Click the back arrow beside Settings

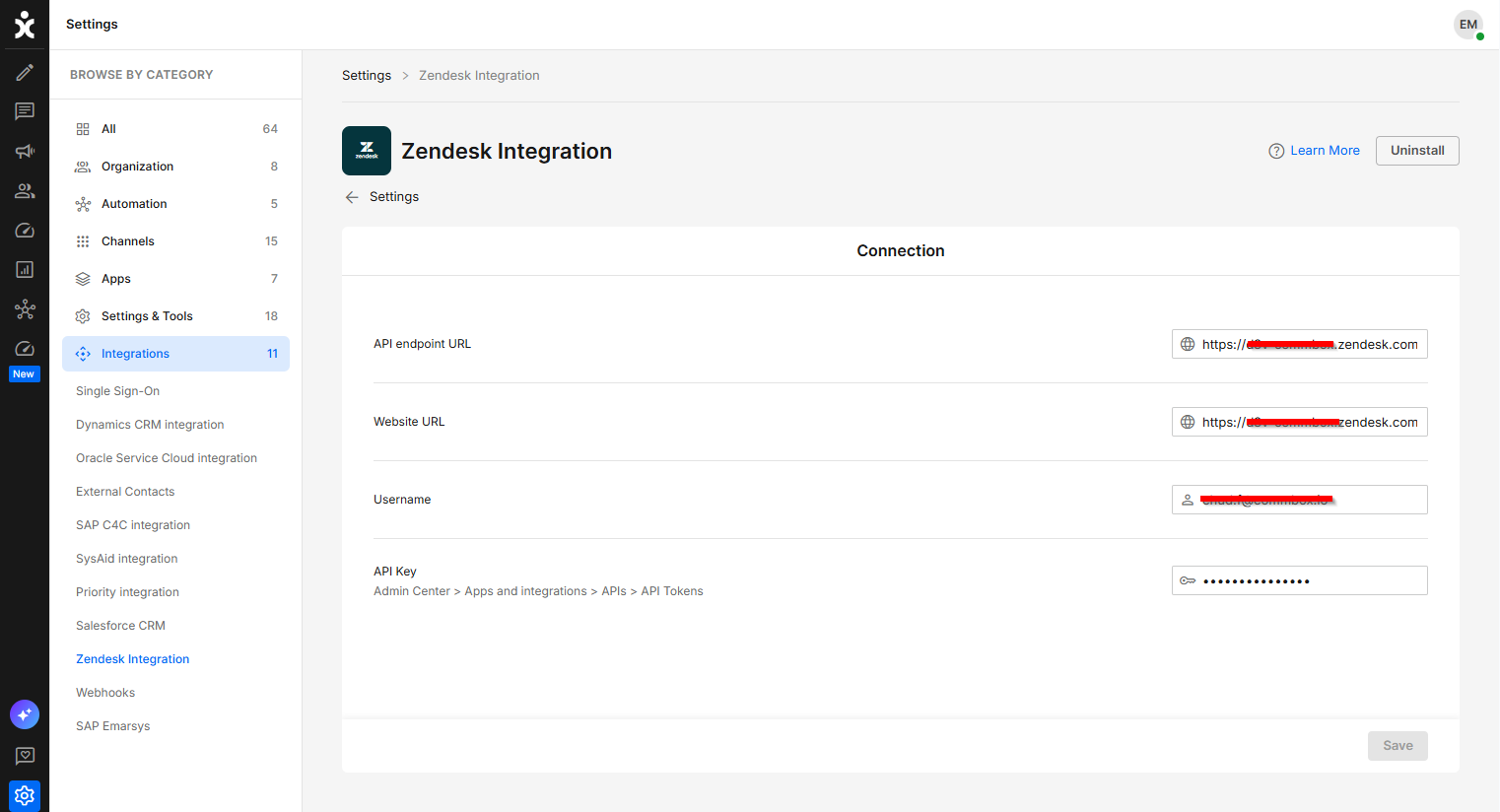pos(352,197)
